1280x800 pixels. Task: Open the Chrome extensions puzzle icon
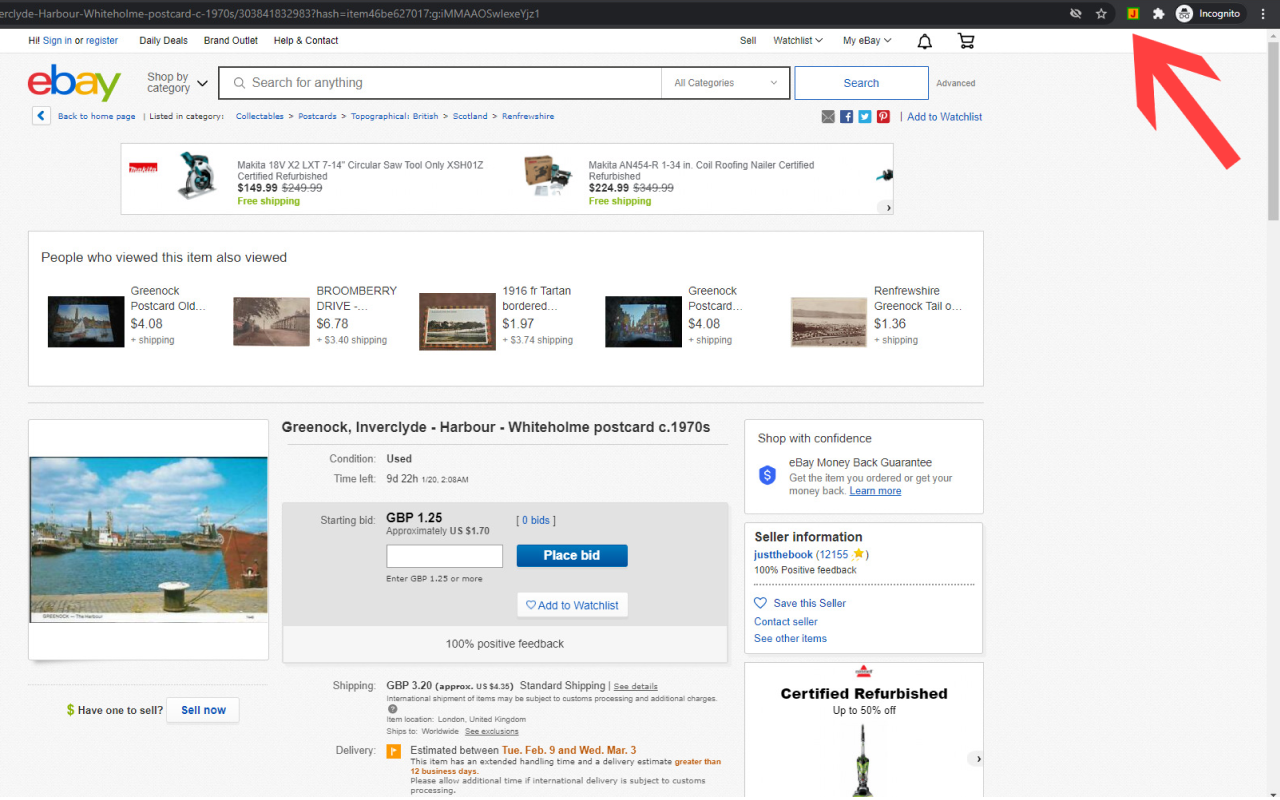1159,14
